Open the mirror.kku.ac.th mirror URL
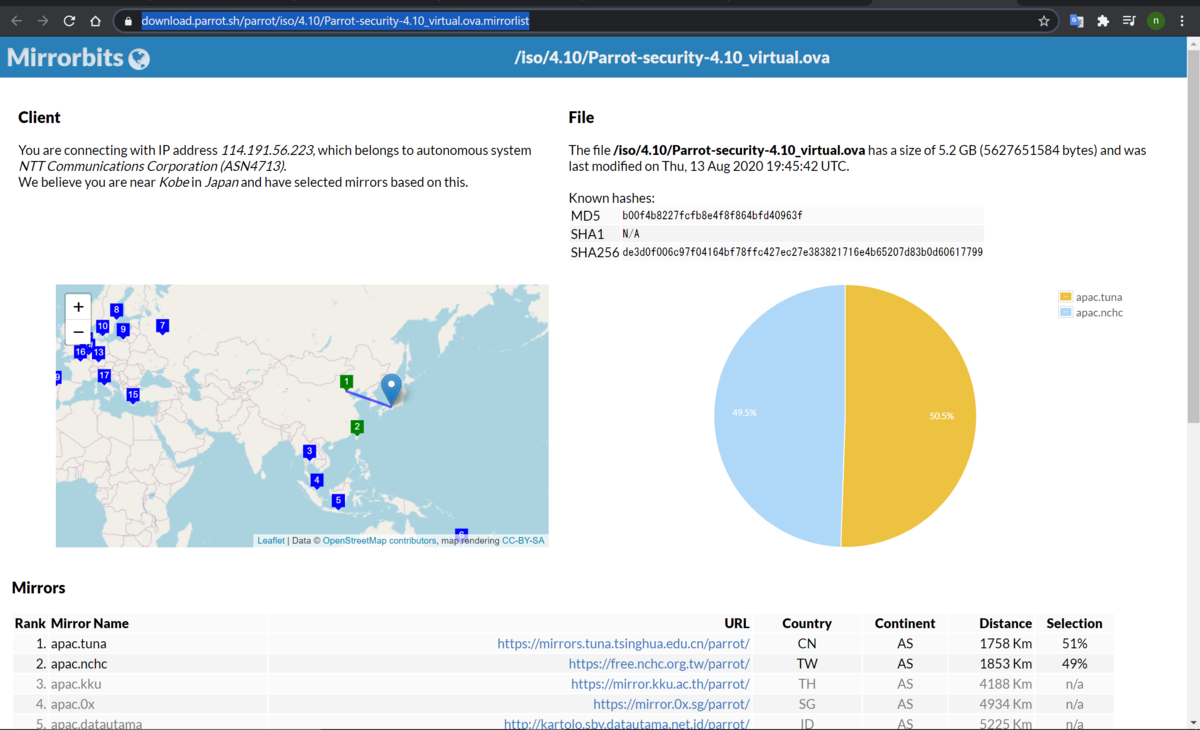Screen dimensions: 1200x730 [x=660, y=684]
